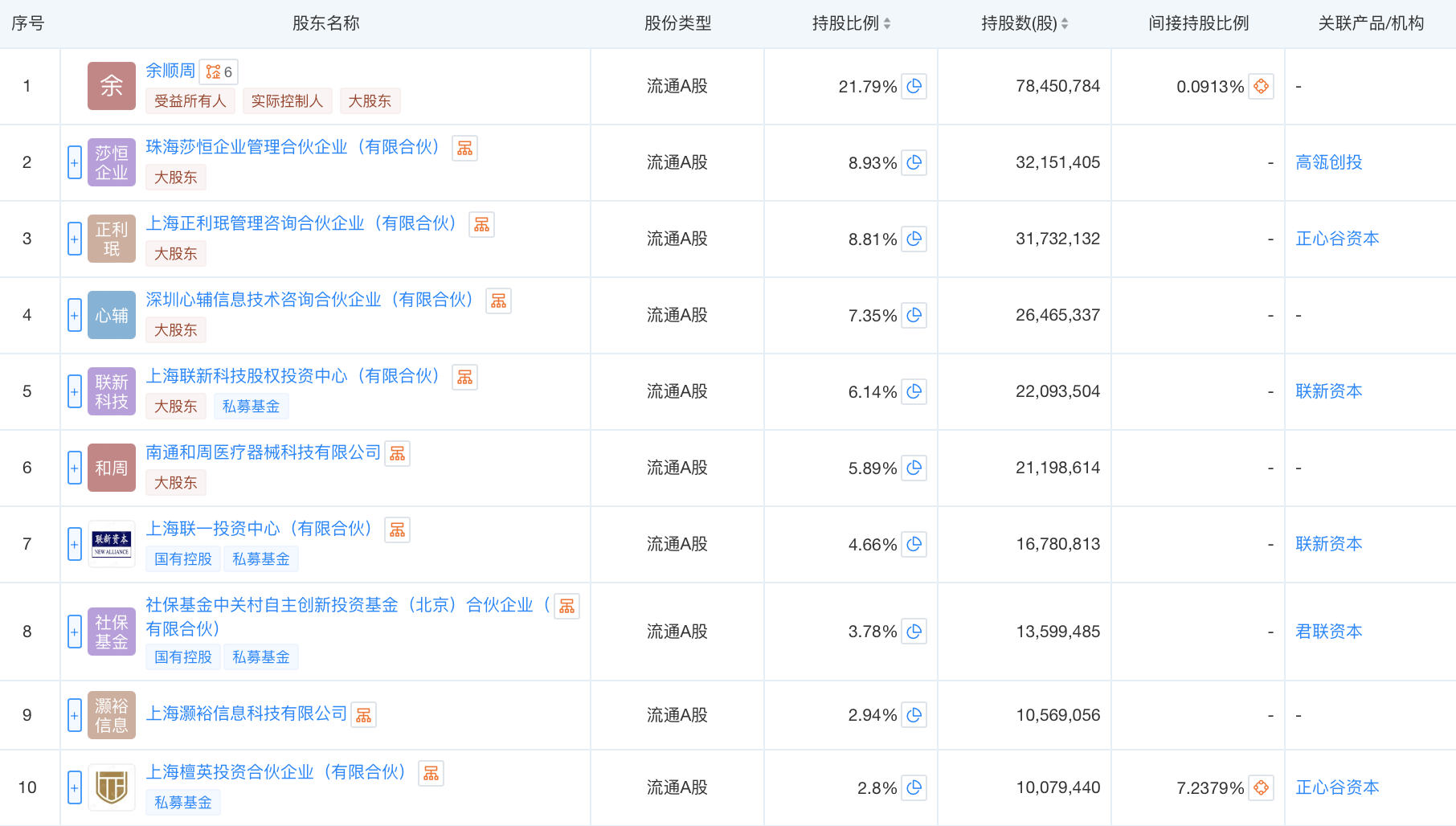Open equity structure icon for 南通和周医疗器械科技有限公司
This screenshot has width=1456, height=826.
point(398,454)
